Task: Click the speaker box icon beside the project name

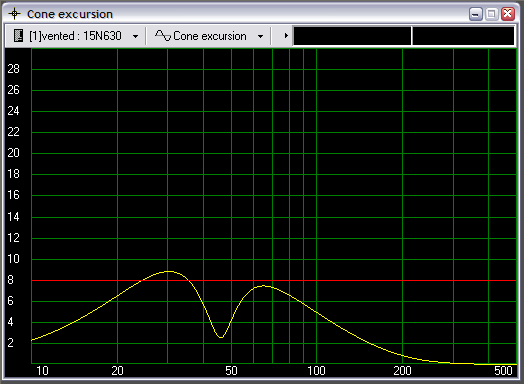Action: point(18,35)
